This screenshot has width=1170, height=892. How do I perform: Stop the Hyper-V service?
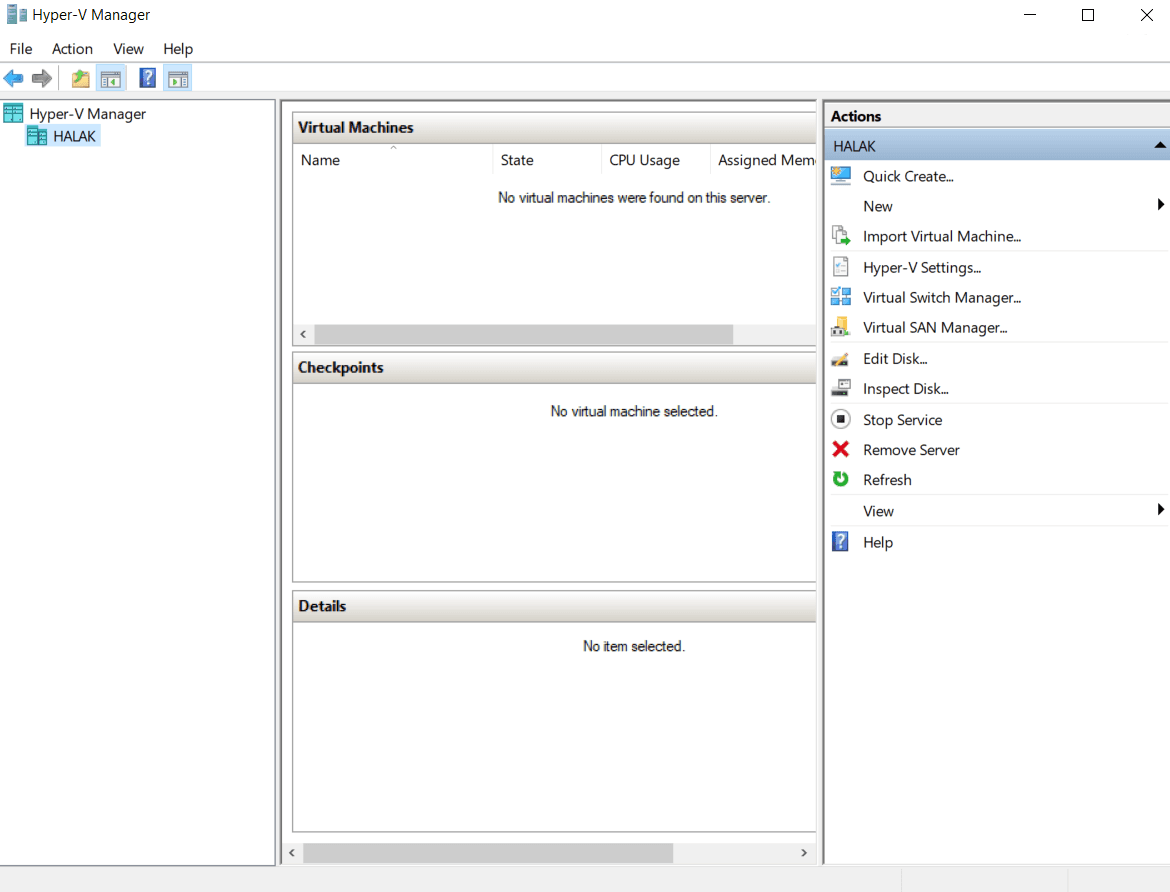(x=902, y=419)
